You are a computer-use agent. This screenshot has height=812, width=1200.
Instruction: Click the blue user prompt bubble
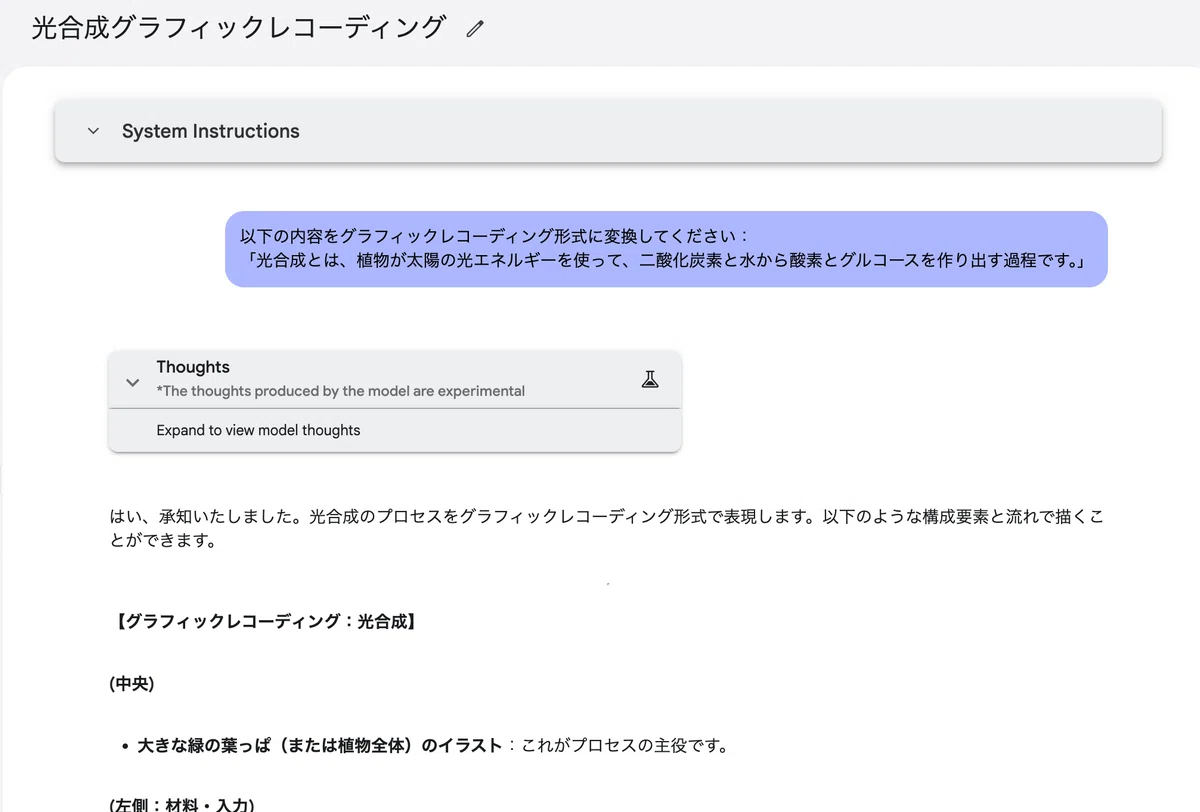coord(666,249)
